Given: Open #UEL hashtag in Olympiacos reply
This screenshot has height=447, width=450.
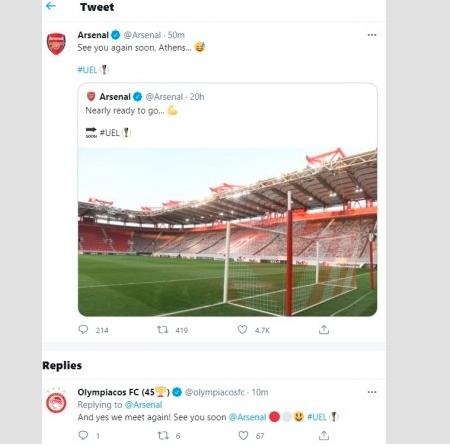Looking at the screenshot, I should click(317, 417).
